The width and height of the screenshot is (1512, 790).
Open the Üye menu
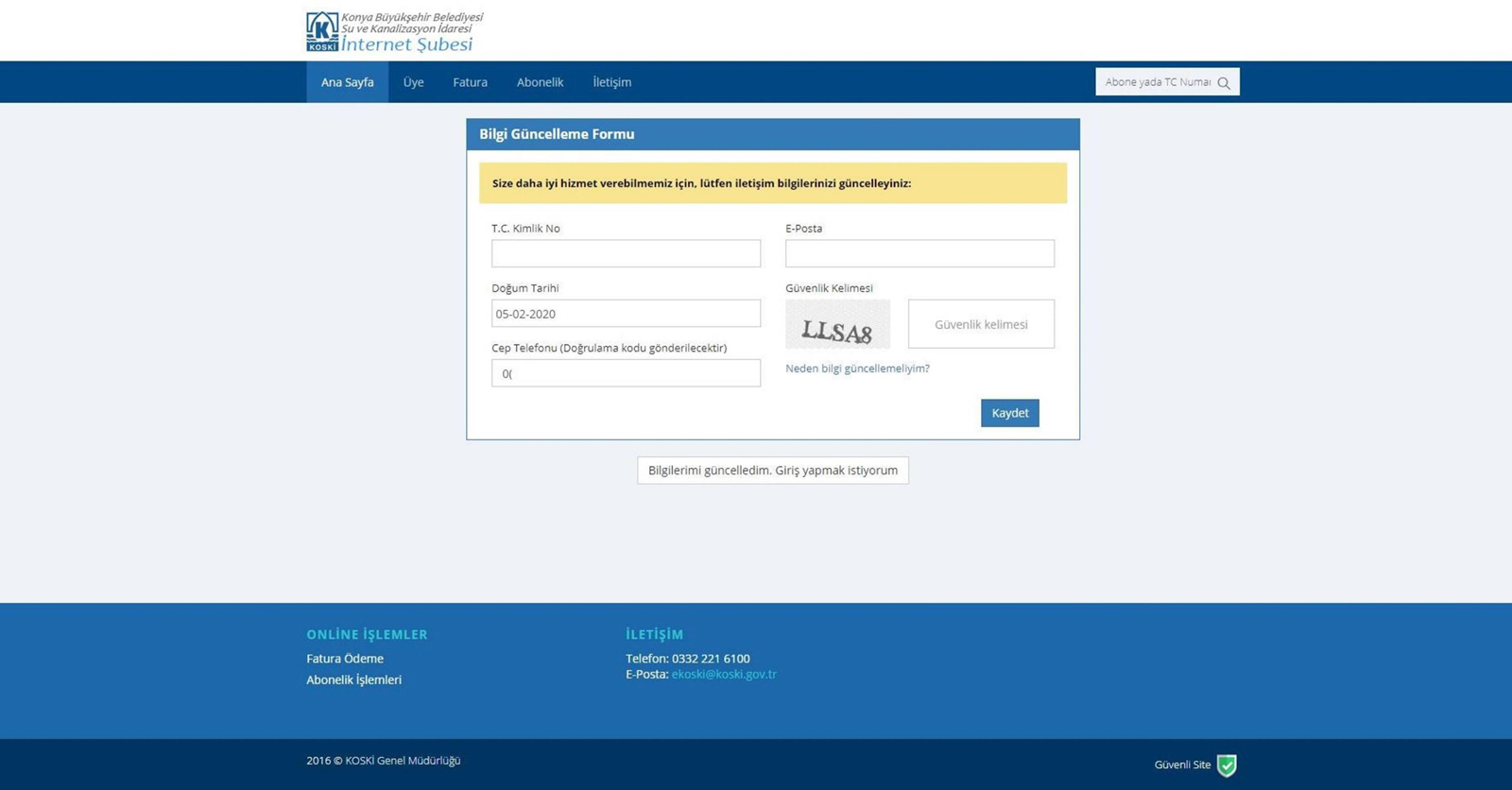[x=414, y=82]
